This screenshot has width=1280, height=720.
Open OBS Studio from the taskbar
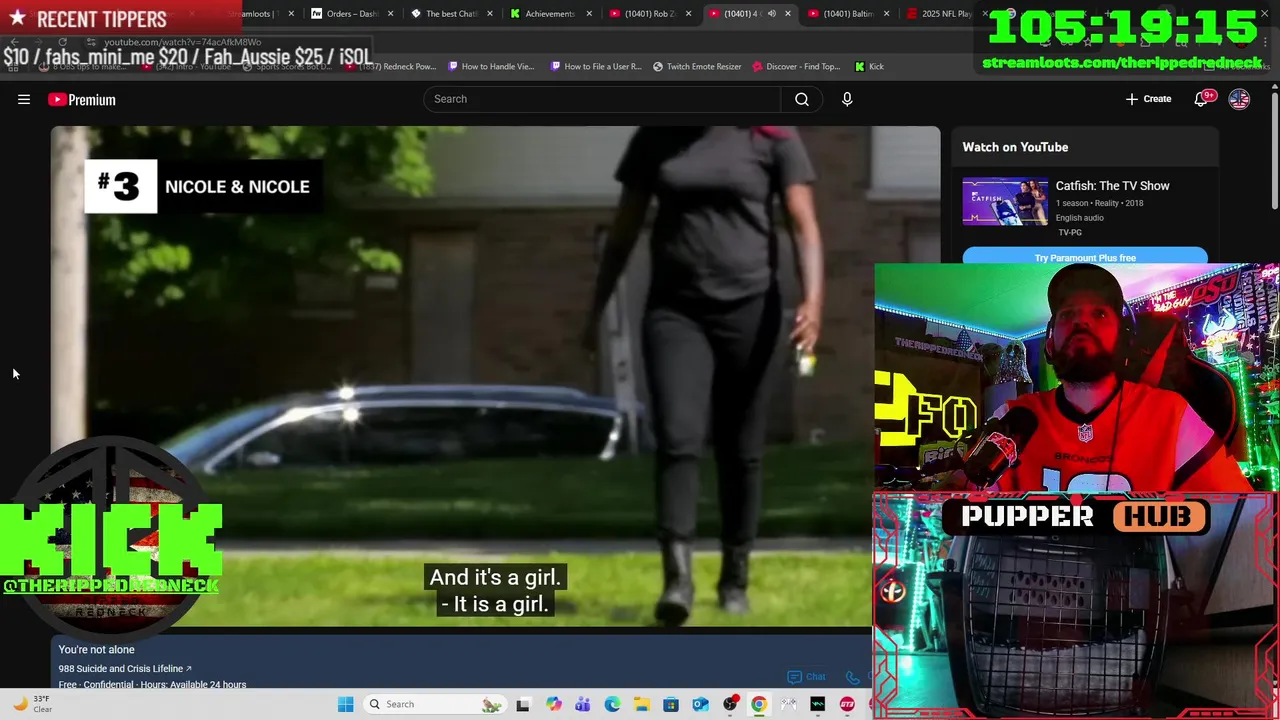(x=730, y=704)
